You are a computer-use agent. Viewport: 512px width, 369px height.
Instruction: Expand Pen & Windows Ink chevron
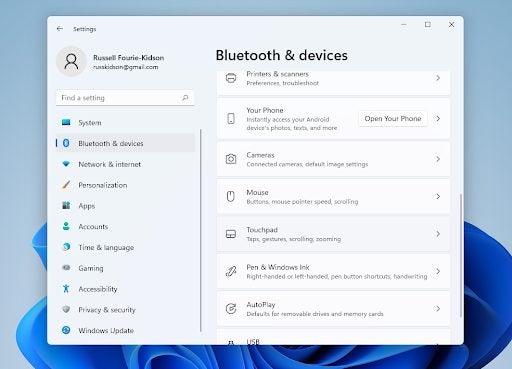point(438,271)
